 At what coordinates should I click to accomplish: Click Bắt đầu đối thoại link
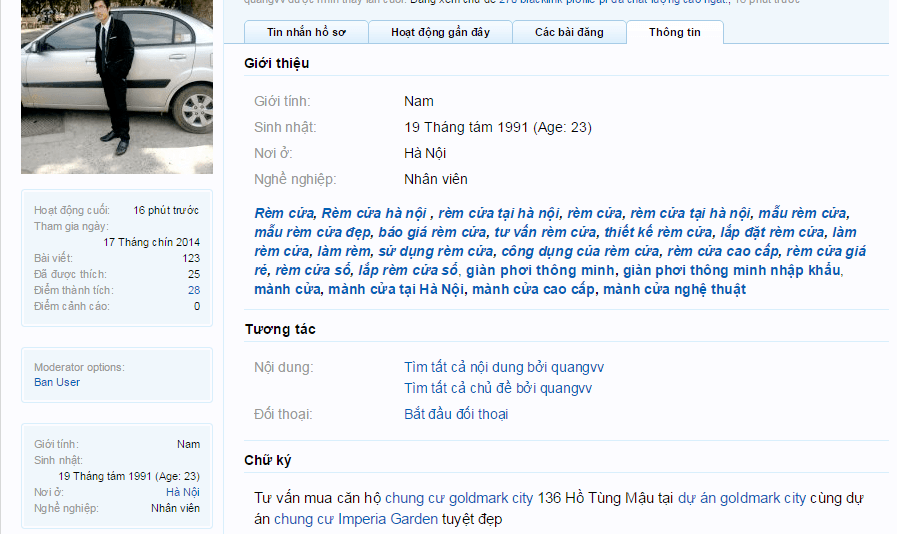tap(456, 414)
